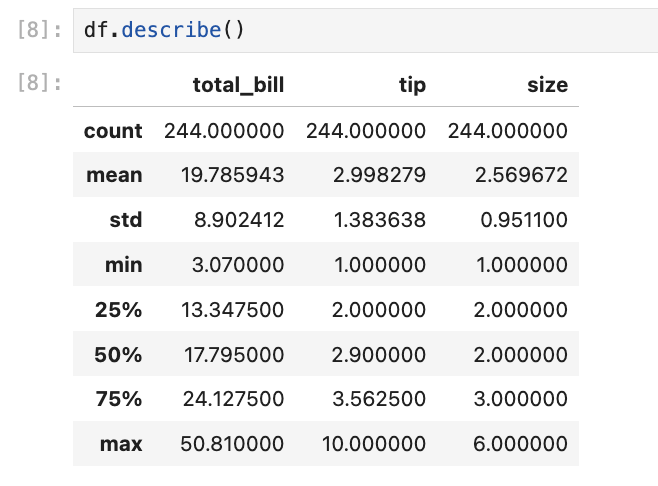Click the tip column header

pyautogui.click(x=413, y=86)
